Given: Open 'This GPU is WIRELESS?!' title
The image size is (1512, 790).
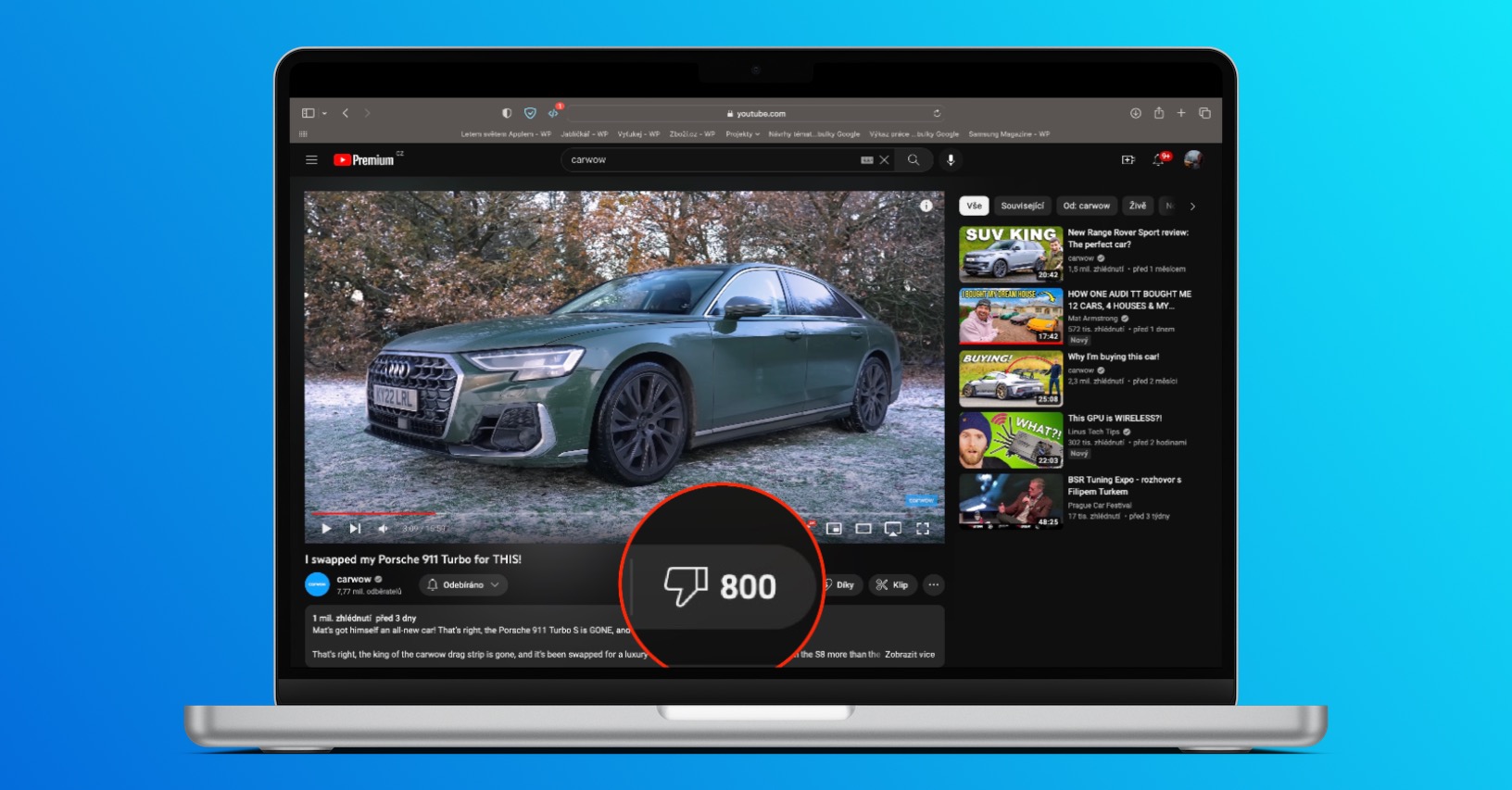Looking at the screenshot, I should point(1115,419).
